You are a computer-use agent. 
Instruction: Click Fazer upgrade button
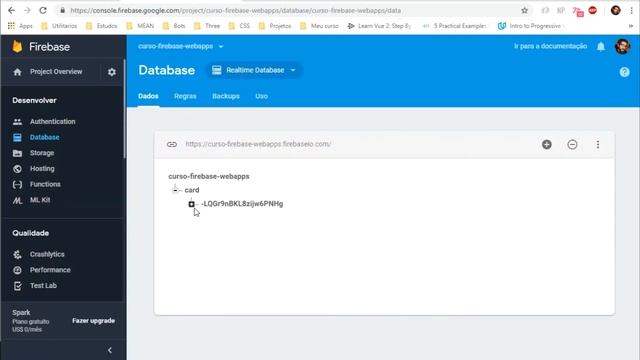(x=93, y=321)
